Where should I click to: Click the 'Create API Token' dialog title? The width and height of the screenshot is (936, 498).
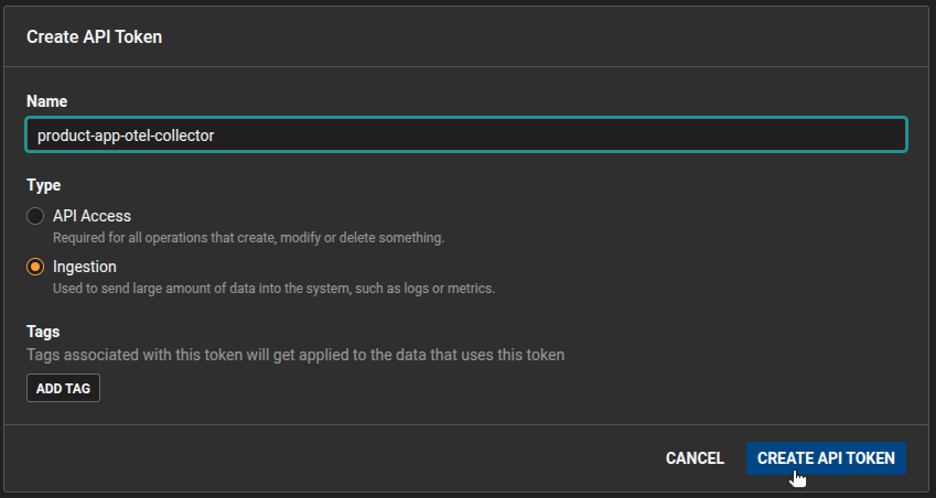point(94,37)
